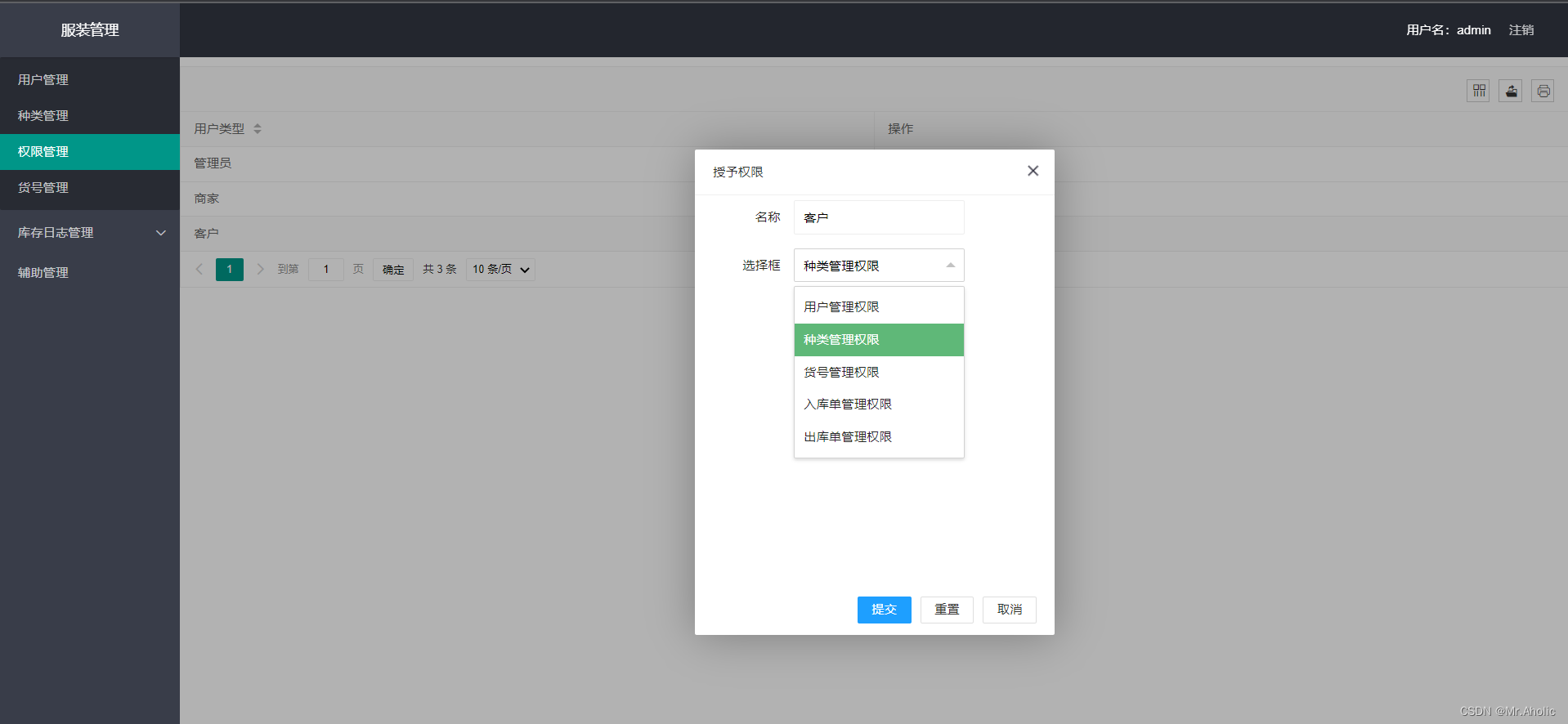Open 货号管理 in sidebar
Screen dimensions: 1568x724
[x=90, y=188]
